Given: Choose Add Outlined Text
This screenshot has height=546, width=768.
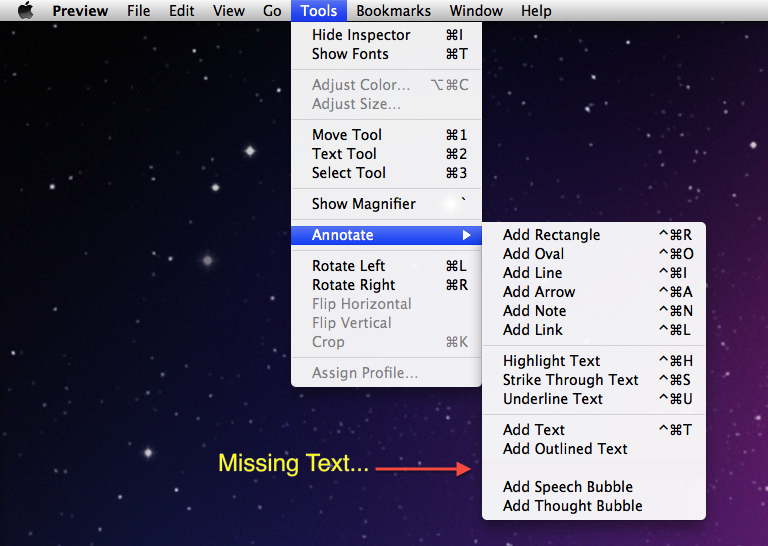Looking at the screenshot, I should (594, 449).
